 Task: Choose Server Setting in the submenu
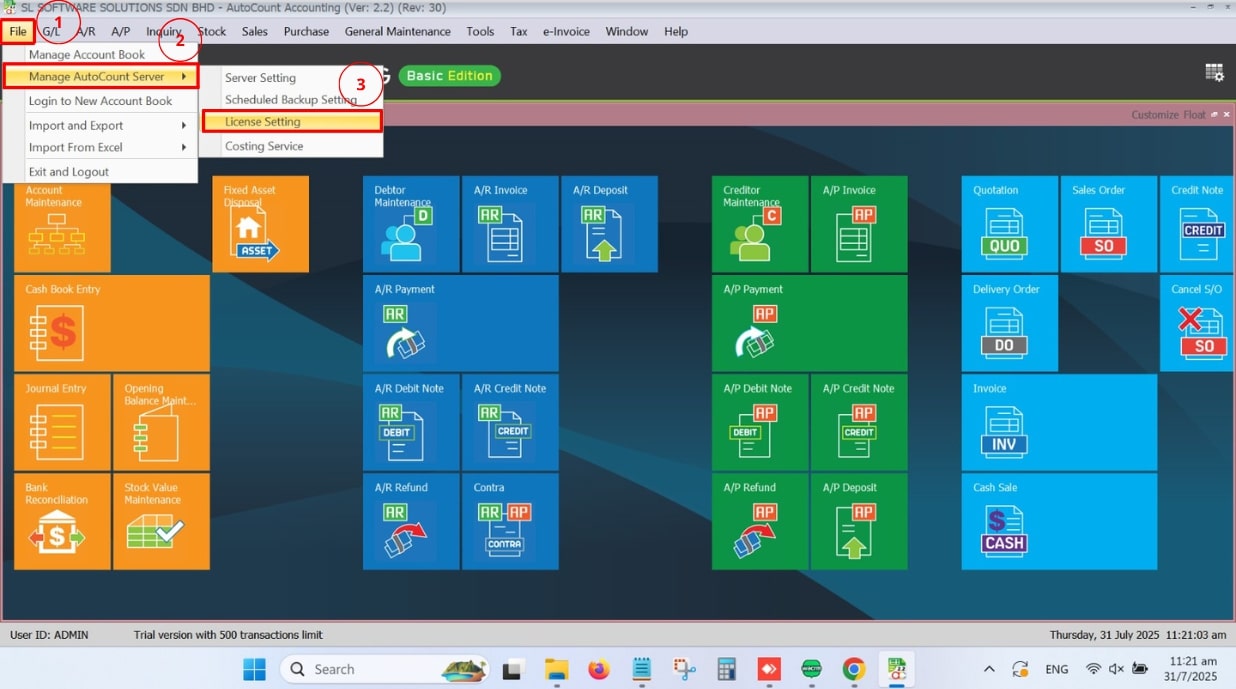click(x=260, y=78)
